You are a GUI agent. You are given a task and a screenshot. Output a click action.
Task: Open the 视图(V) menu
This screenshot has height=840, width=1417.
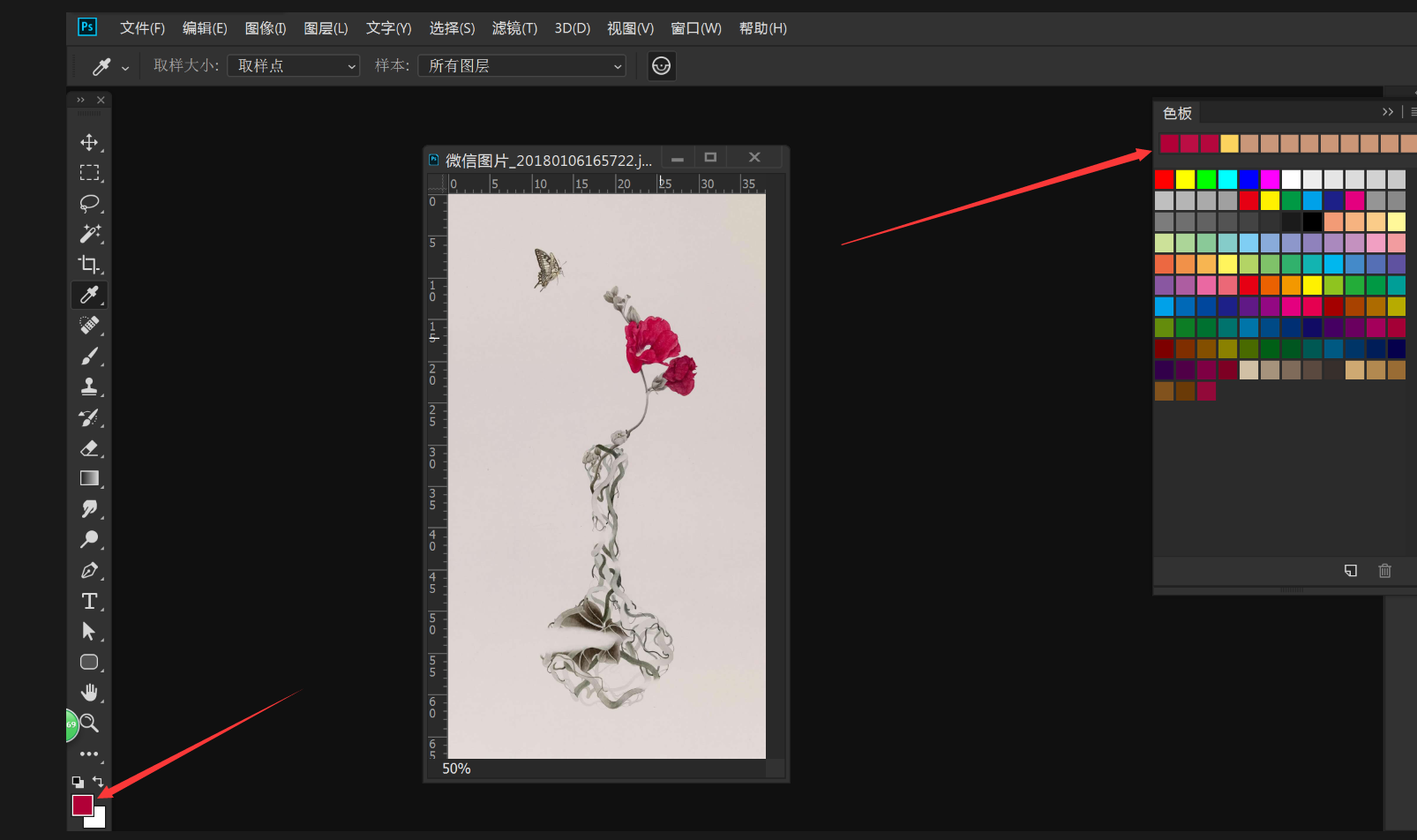click(x=631, y=28)
